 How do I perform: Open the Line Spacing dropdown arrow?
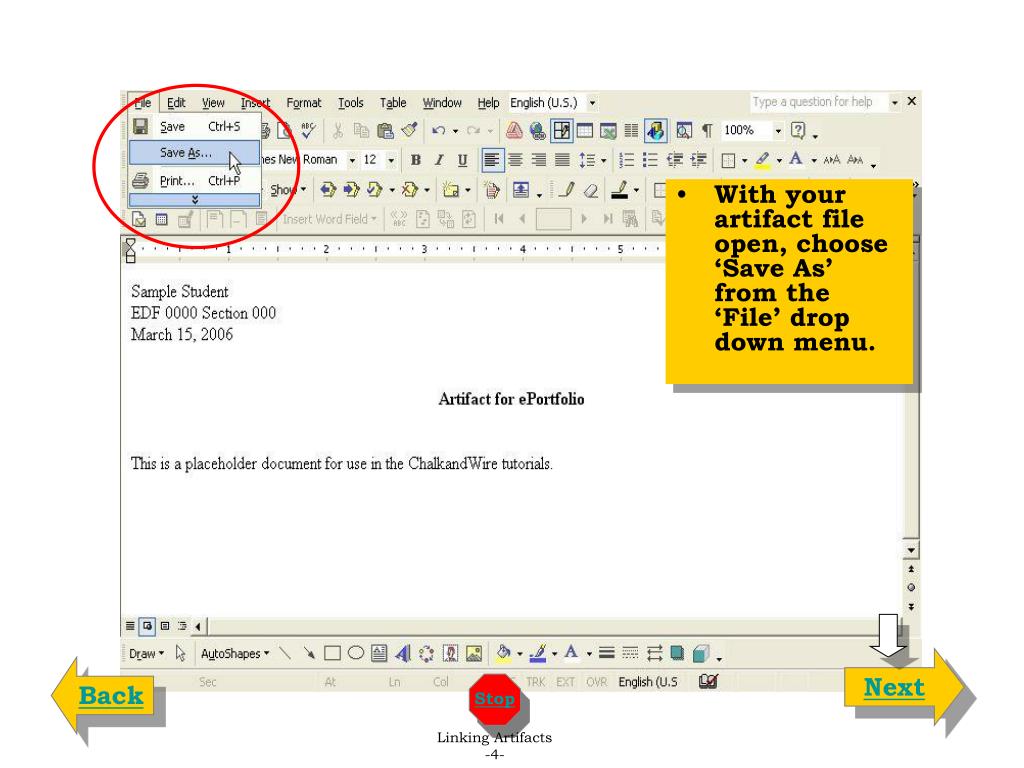pos(603,160)
